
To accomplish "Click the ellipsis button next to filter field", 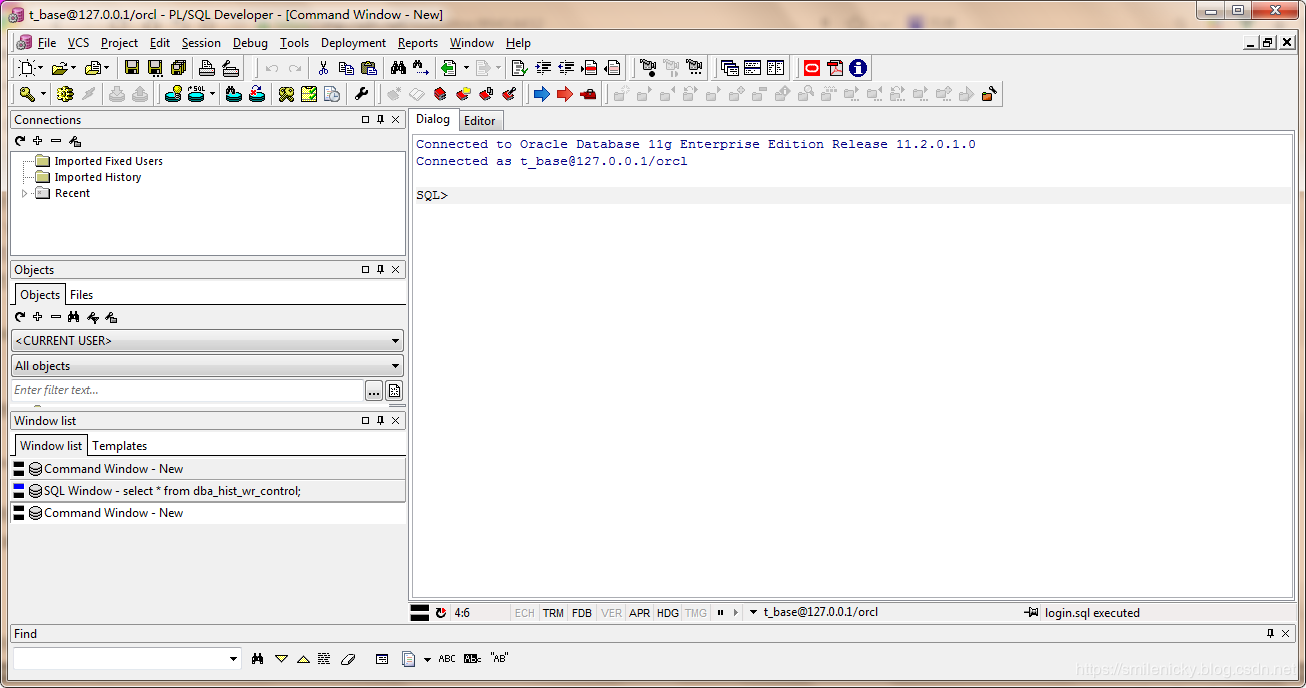I will coord(374,390).
